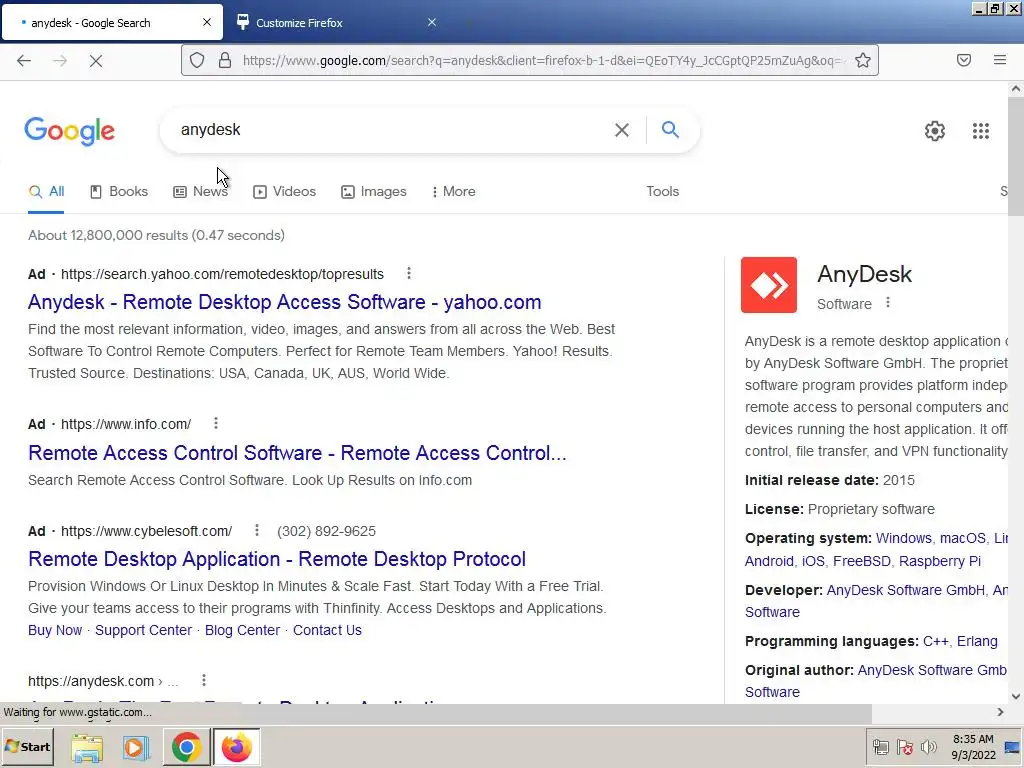Open Remote Desktop Application - Remote Desktop Protocol link
Viewport: 1024px width, 768px height.
click(277, 559)
